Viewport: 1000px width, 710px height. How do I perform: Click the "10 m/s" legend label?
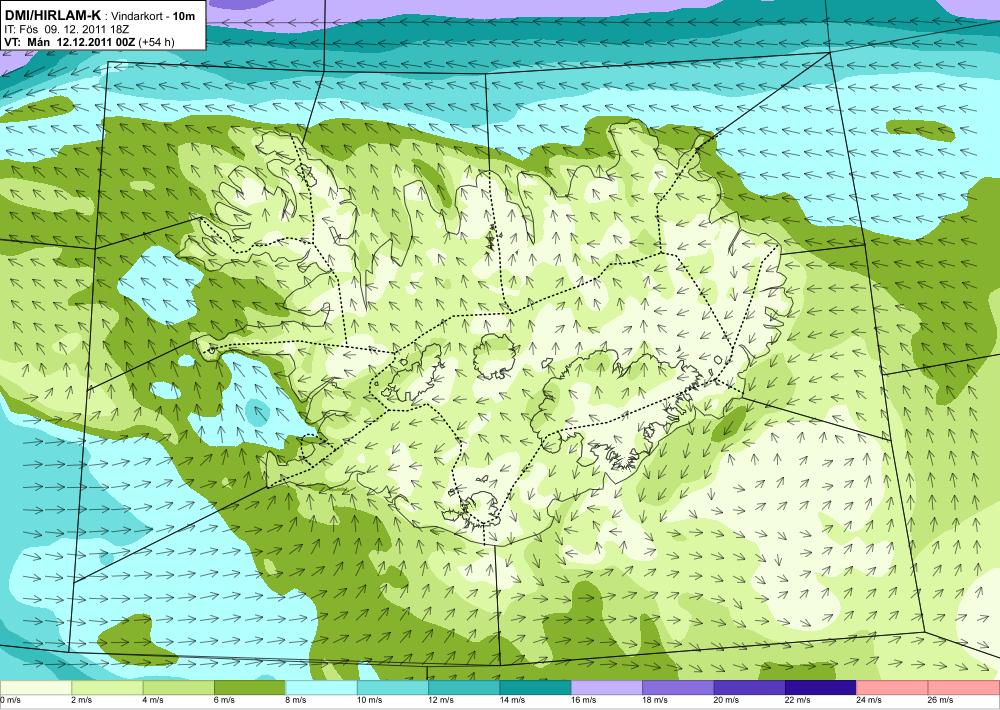pos(370,700)
